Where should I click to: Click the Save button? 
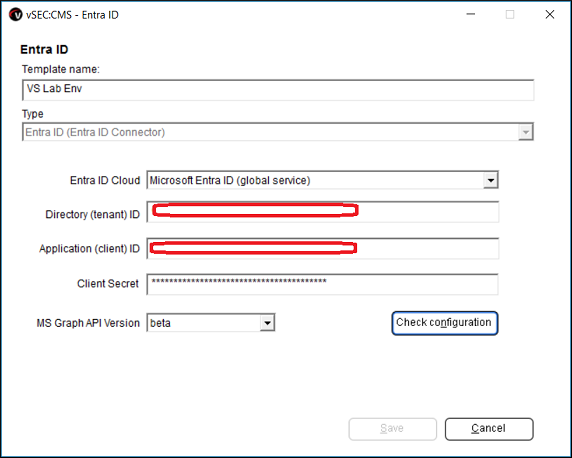(393, 429)
